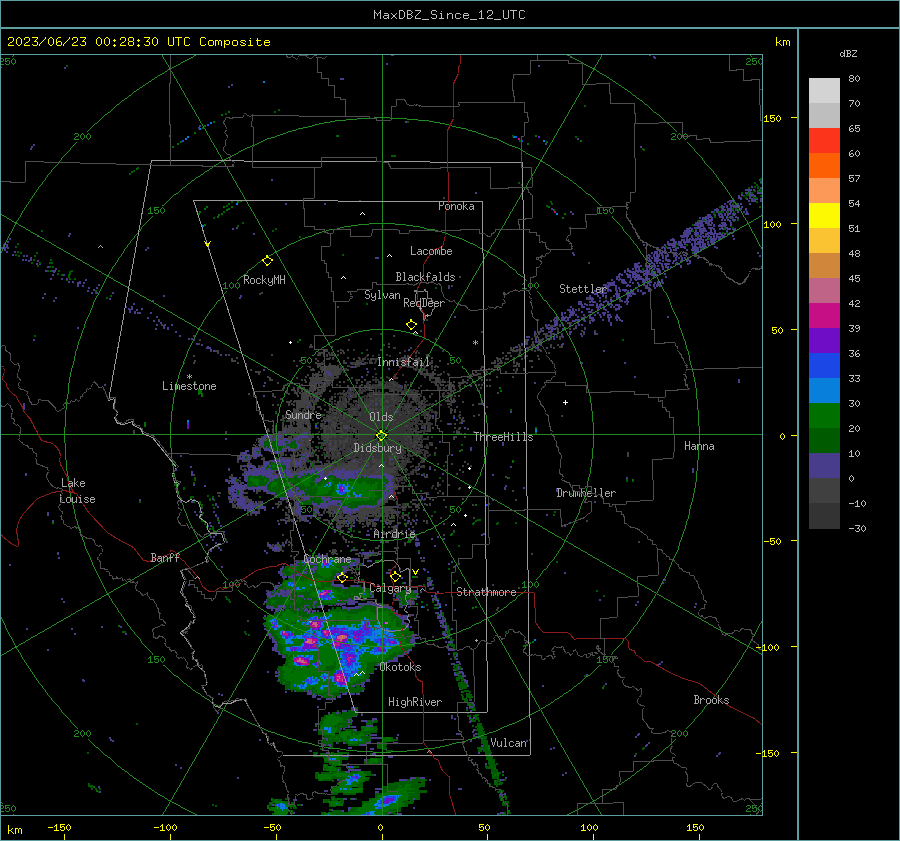The width and height of the screenshot is (900, 841).
Task: Click the -150 value on the bottom axis
Action: (59, 827)
